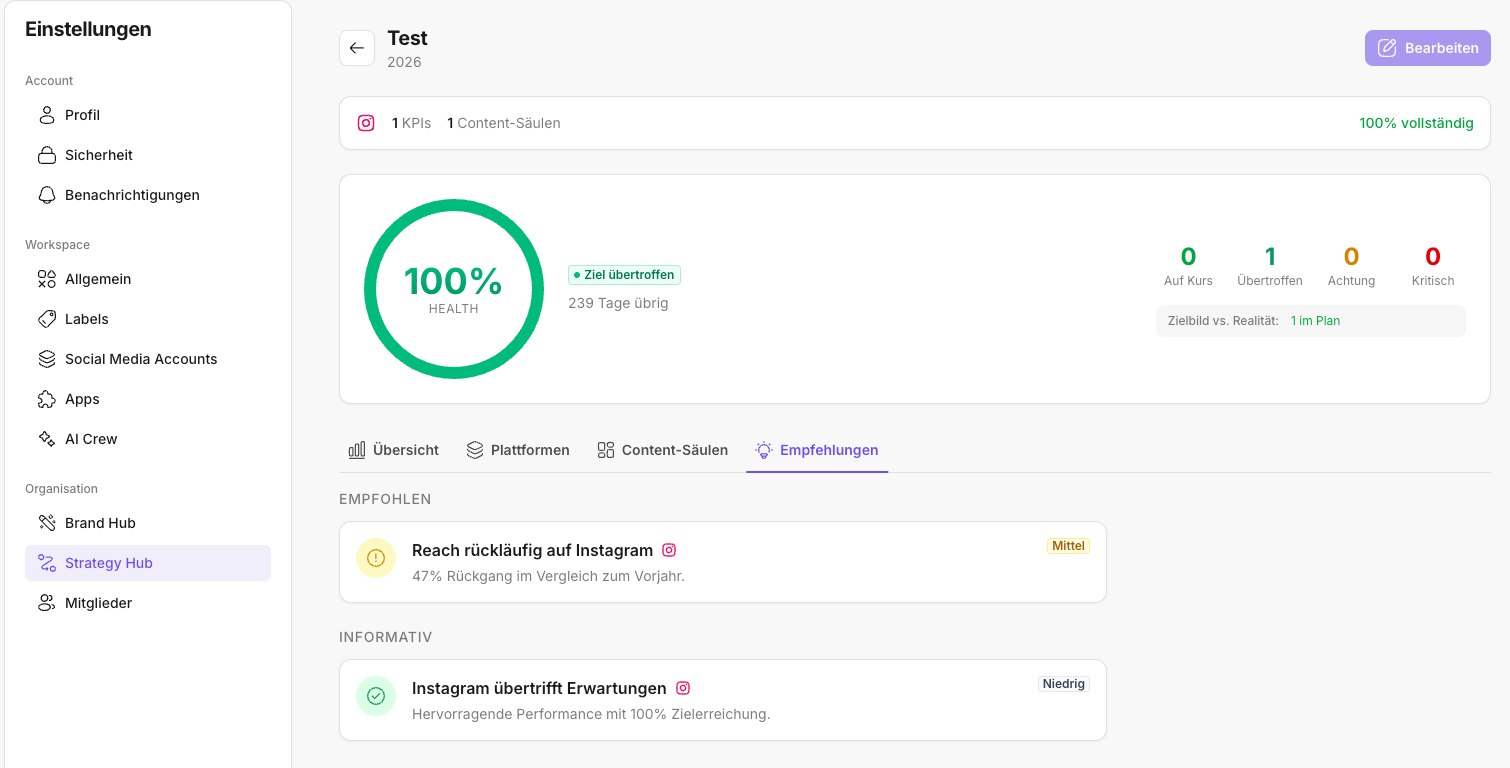
Task: Click the lock icon for Sicherheit
Action: click(x=47, y=155)
